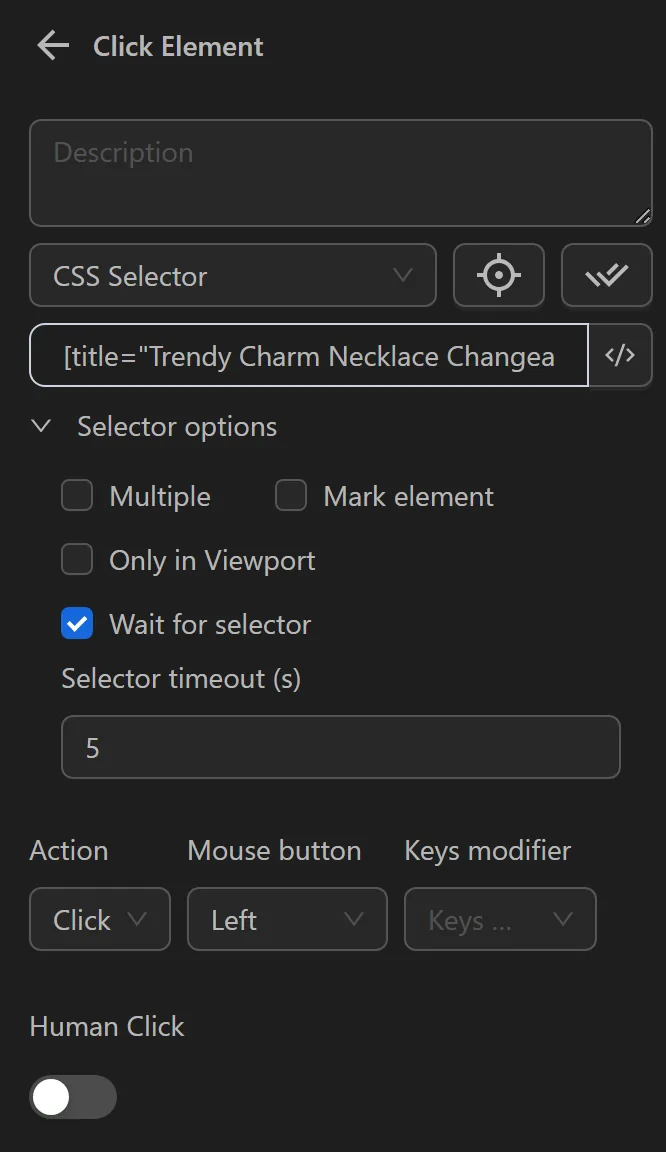Open the Keys modifier dropdown
This screenshot has height=1152, width=666.
coord(500,919)
